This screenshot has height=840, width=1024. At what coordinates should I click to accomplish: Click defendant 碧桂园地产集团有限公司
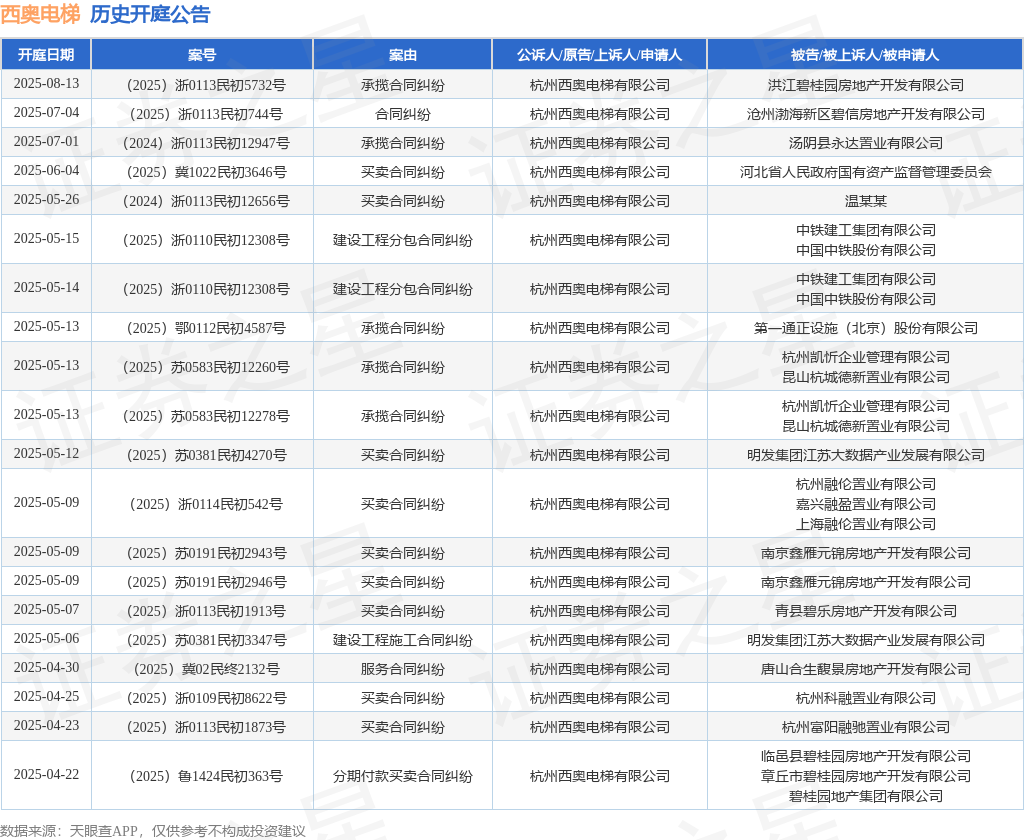(x=866, y=796)
